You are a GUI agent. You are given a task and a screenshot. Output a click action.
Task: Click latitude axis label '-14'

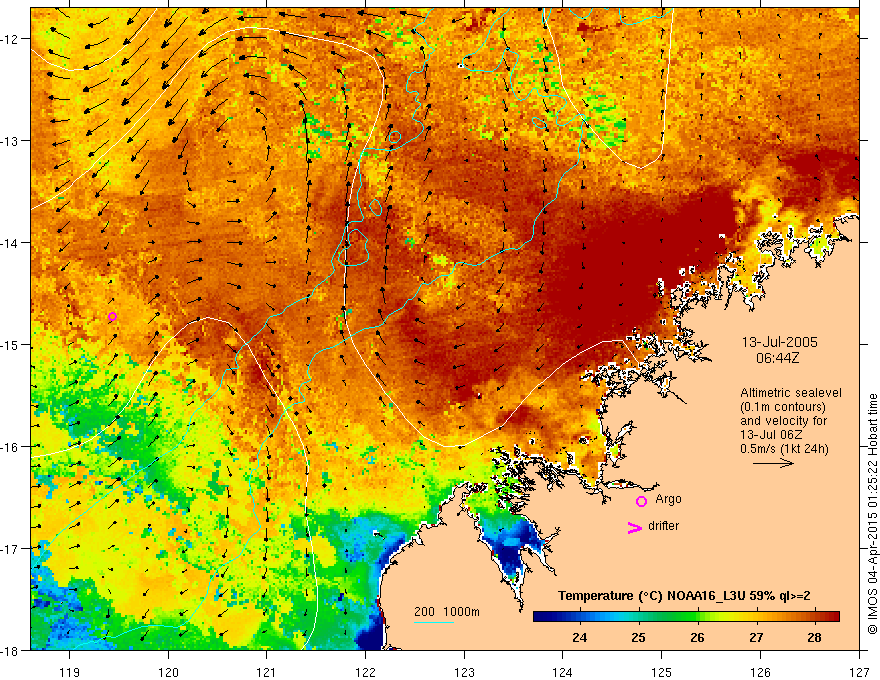click(11, 242)
